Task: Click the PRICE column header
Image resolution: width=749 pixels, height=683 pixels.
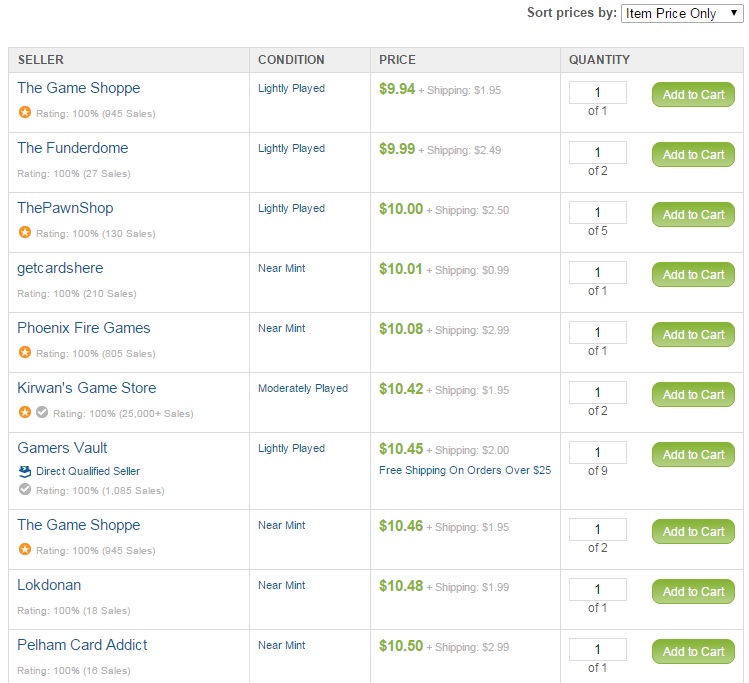Action: coord(397,60)
